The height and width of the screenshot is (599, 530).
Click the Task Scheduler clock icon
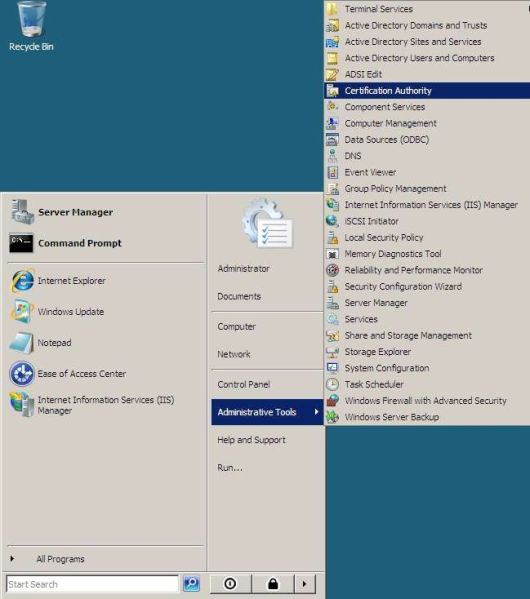[332, 384]
